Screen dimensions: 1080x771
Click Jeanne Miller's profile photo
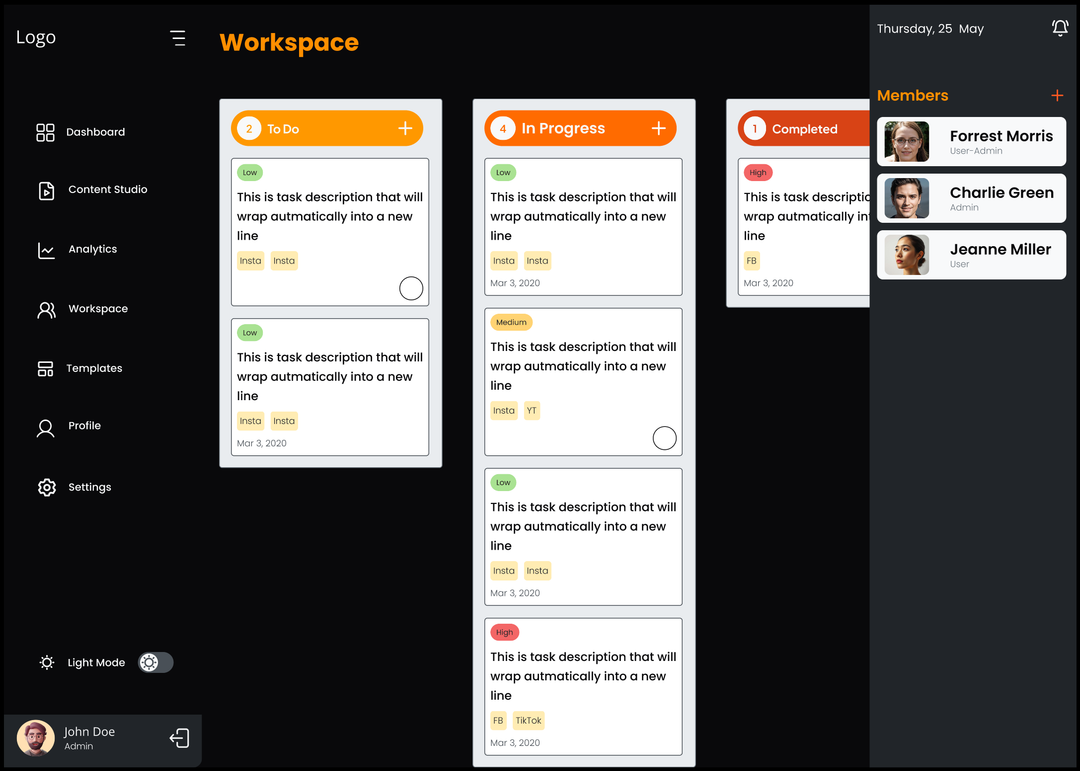907,255
